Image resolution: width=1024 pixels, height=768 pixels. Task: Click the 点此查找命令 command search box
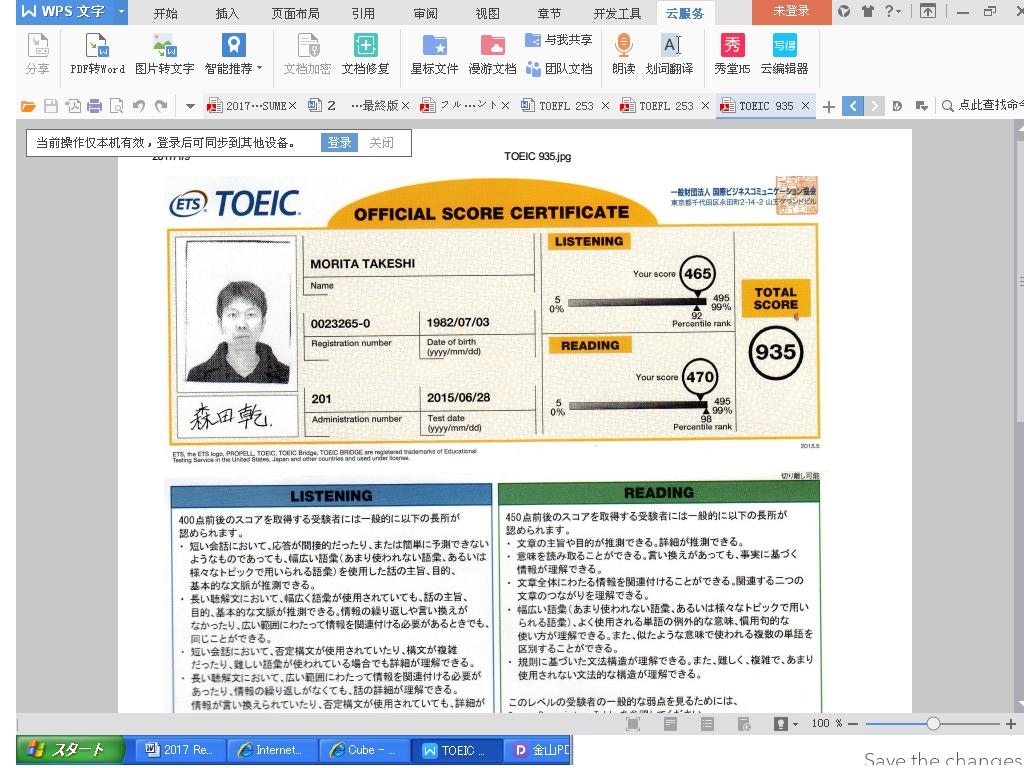pos(982,106)
